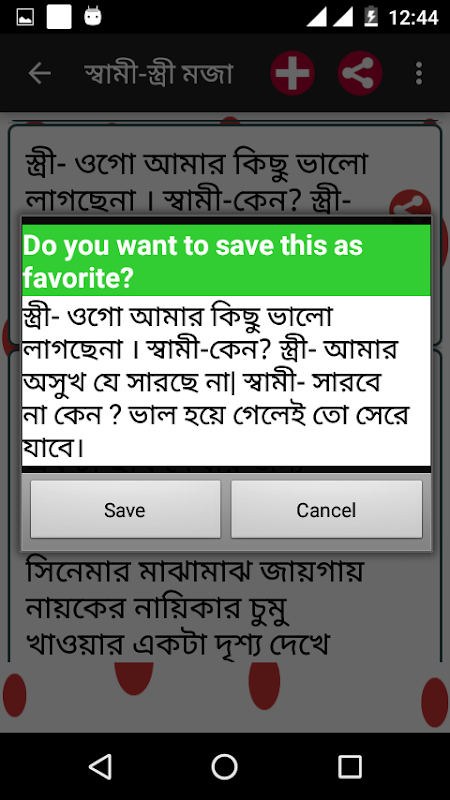Tap the green 'save this as favorite' header
Viewport: 450px width, 800px height.
point(226,261)
